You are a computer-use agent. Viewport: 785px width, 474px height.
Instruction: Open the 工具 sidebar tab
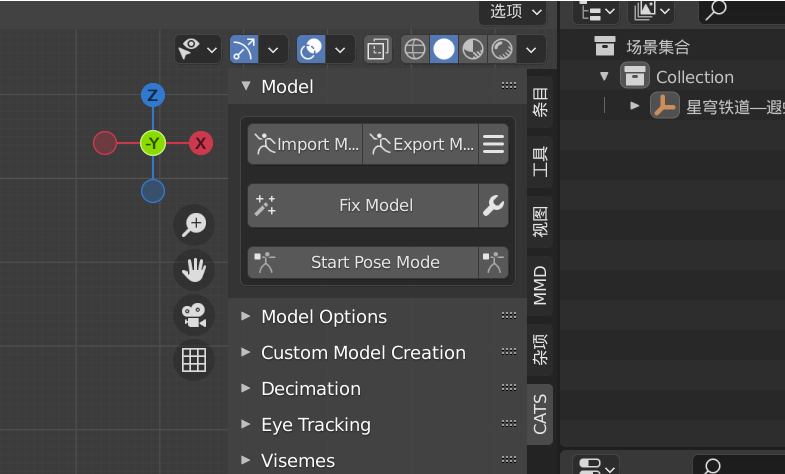(540, 162)
